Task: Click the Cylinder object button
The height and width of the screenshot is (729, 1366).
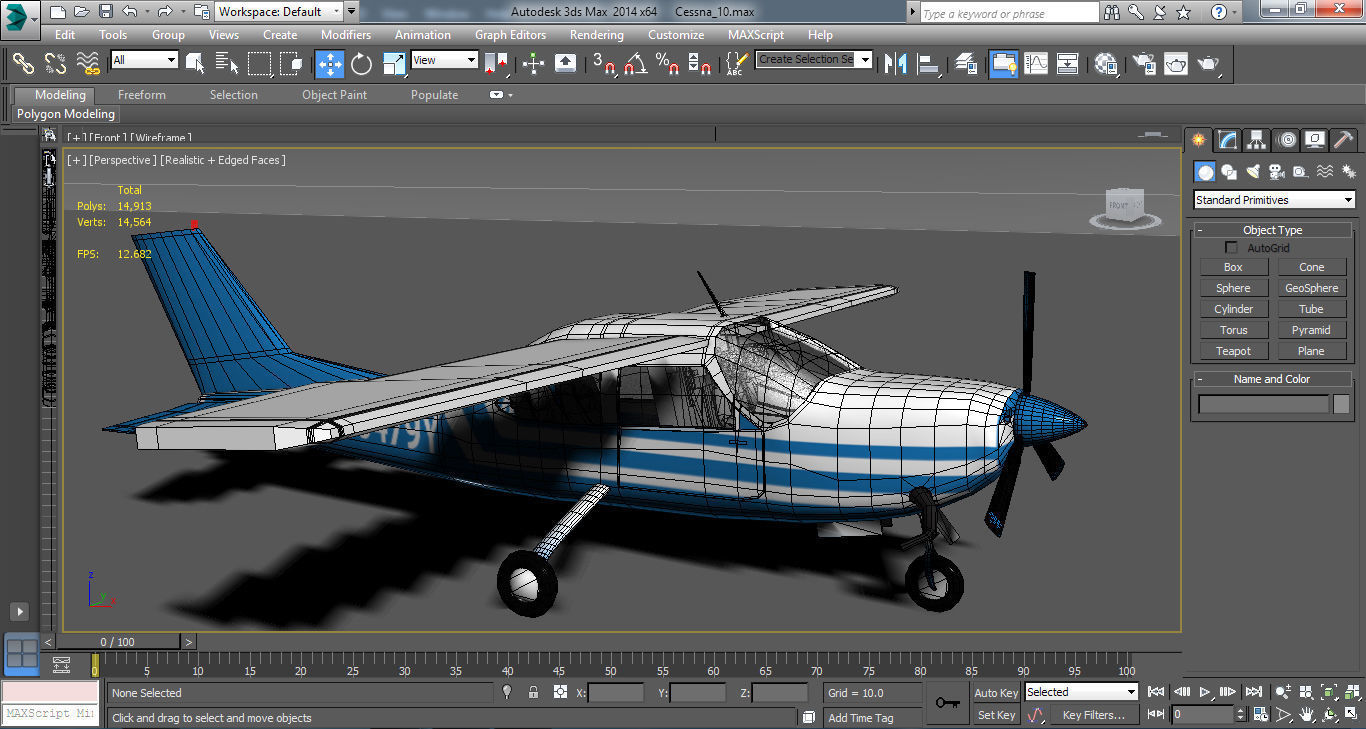Action: 1233,309
